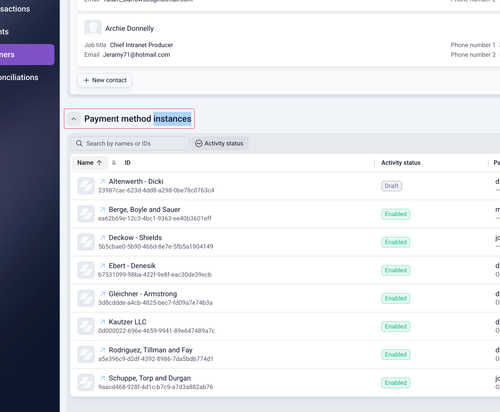Click the Deckow - Shields payment method logo
Screen dimensions: 500x412
pyautogui.click(x=86, y=242)
